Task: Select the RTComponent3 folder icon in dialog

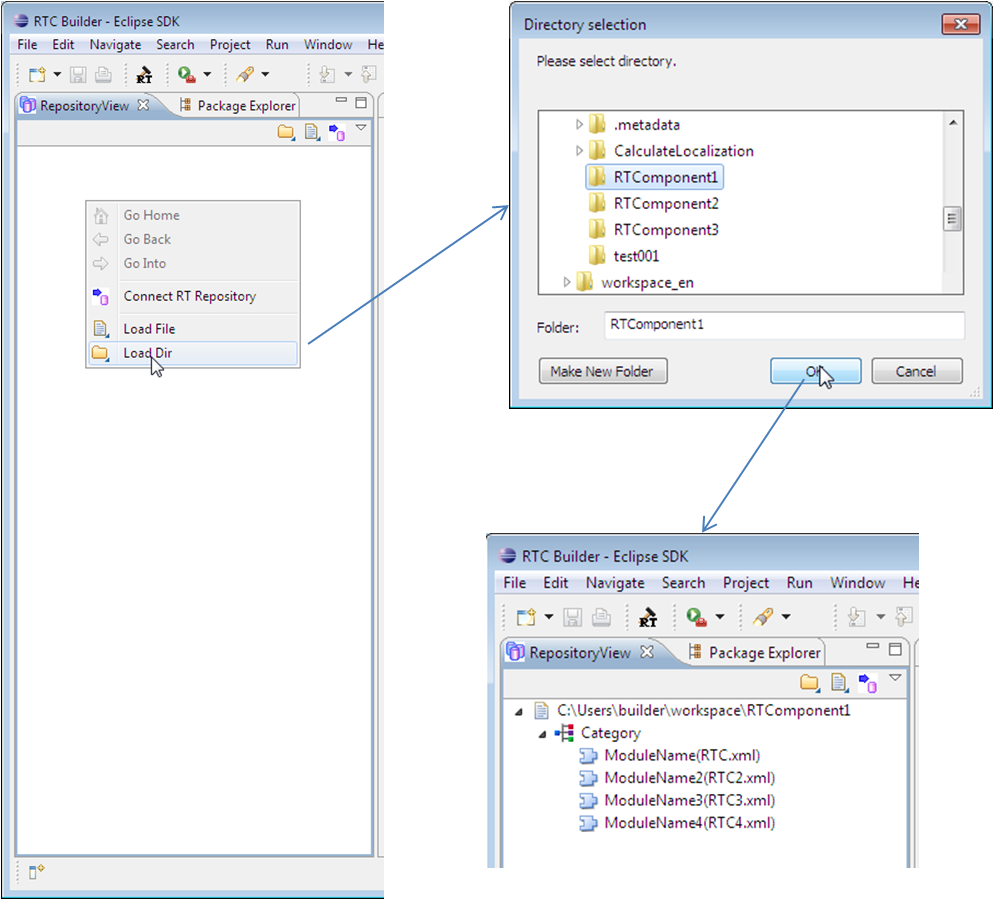Action: [597, 230]
